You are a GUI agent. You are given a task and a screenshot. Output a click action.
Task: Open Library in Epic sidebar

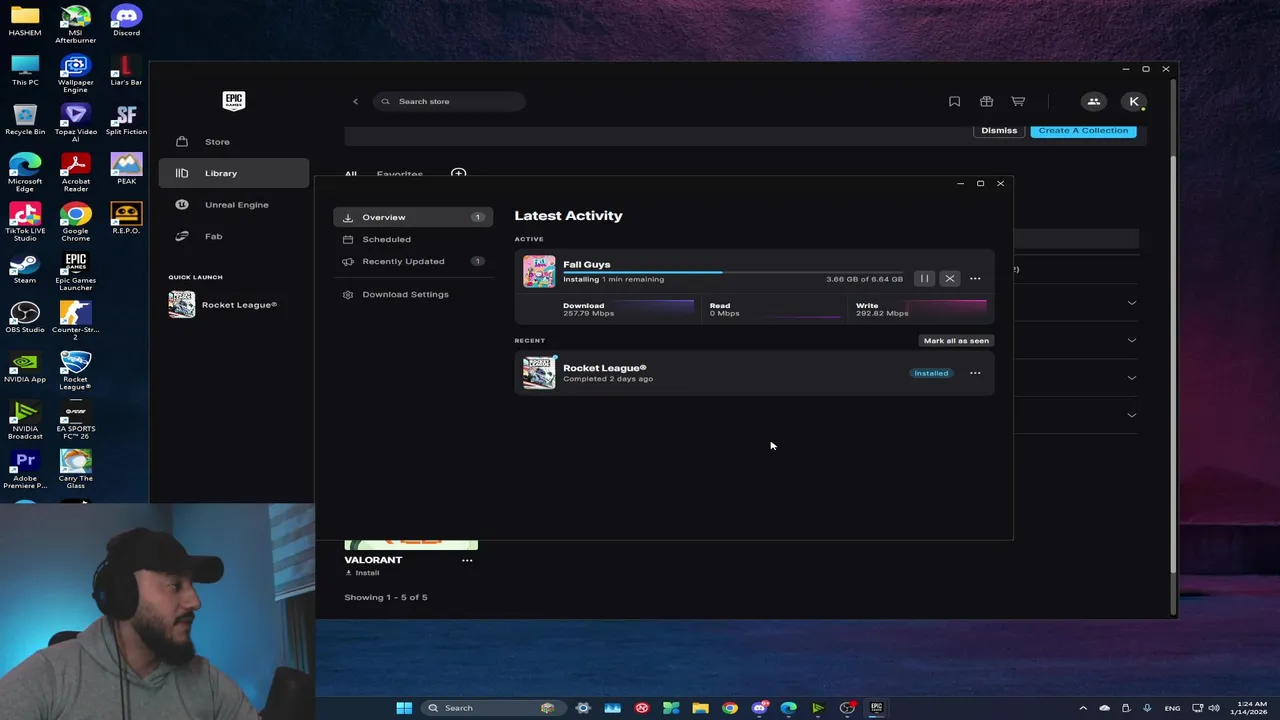click(x=234, y=173)
